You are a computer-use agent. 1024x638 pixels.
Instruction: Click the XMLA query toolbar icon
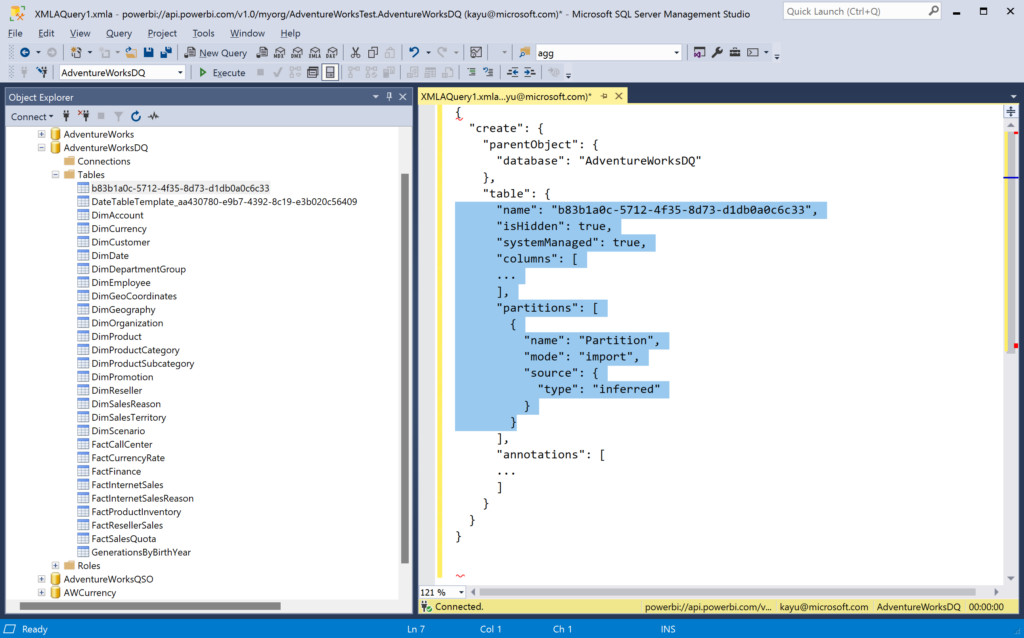[315, 53]
